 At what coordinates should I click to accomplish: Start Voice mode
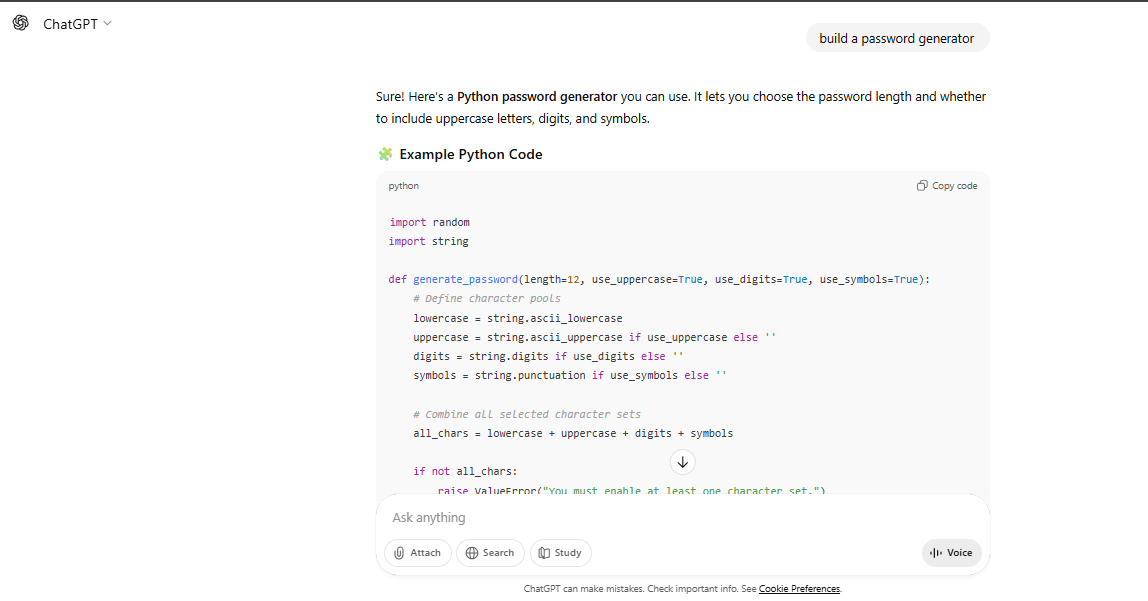click(951, 553)
